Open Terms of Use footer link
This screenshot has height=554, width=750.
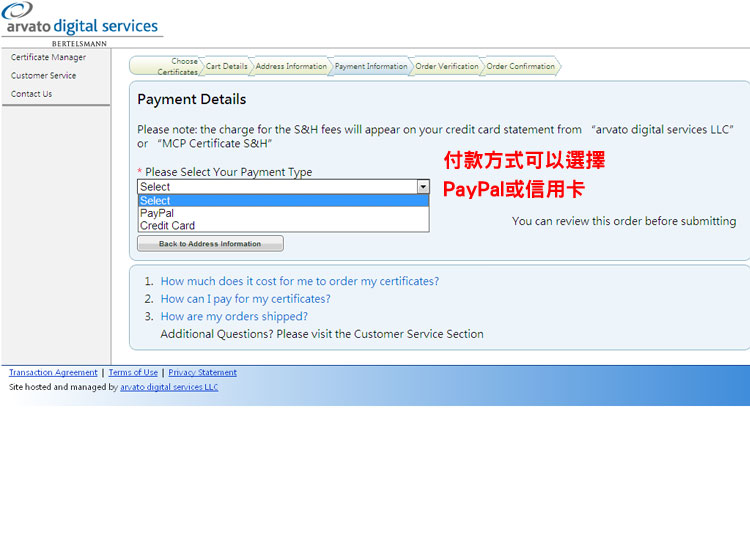[x=133, y=372]
